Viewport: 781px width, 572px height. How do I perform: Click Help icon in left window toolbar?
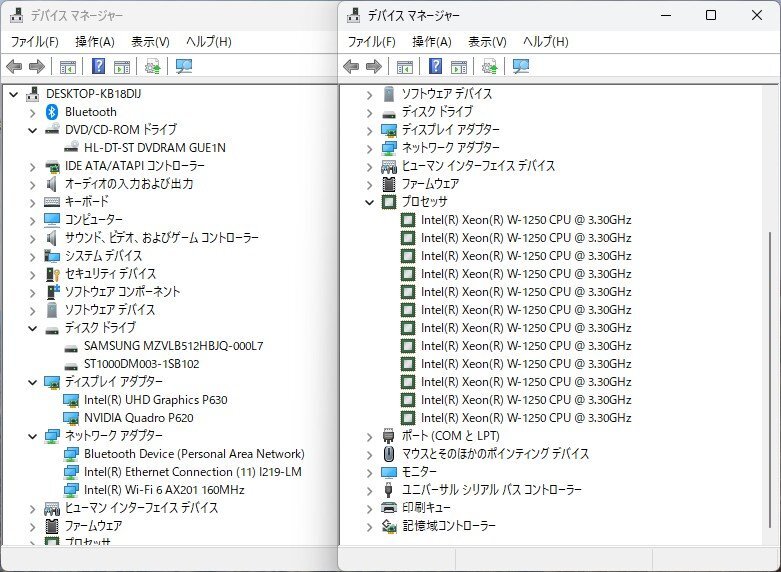pyautogui.click(x=99, y=66)
